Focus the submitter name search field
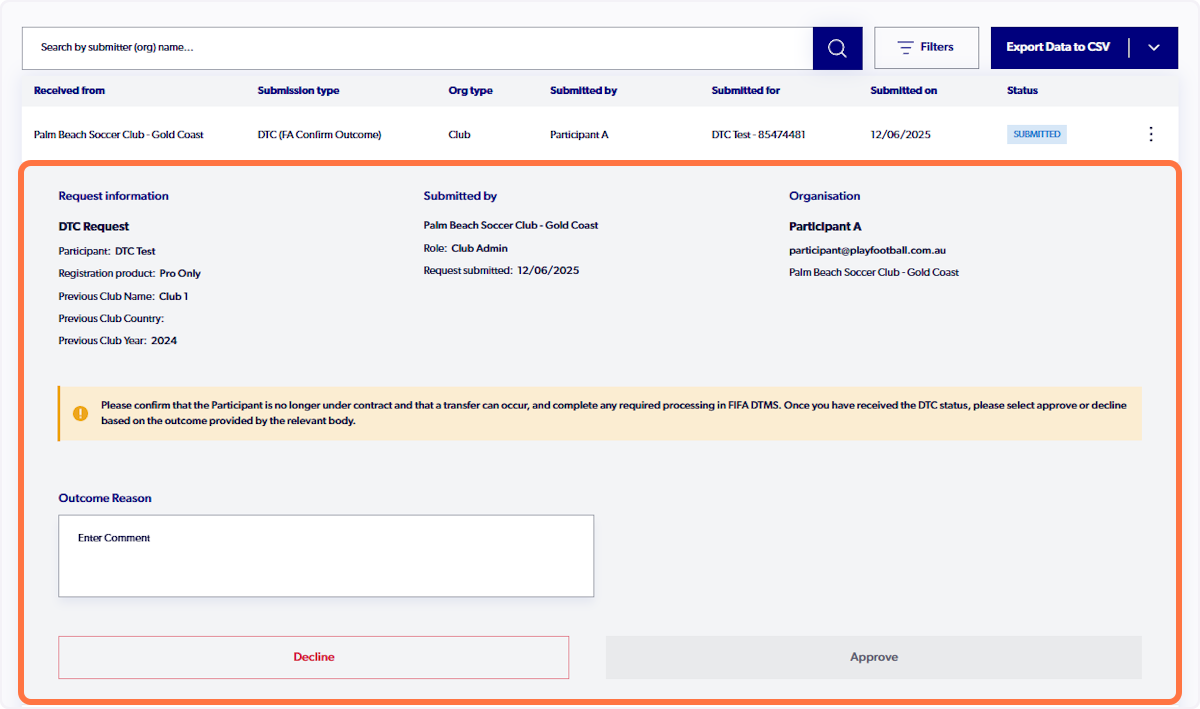 tap(417, 48)
